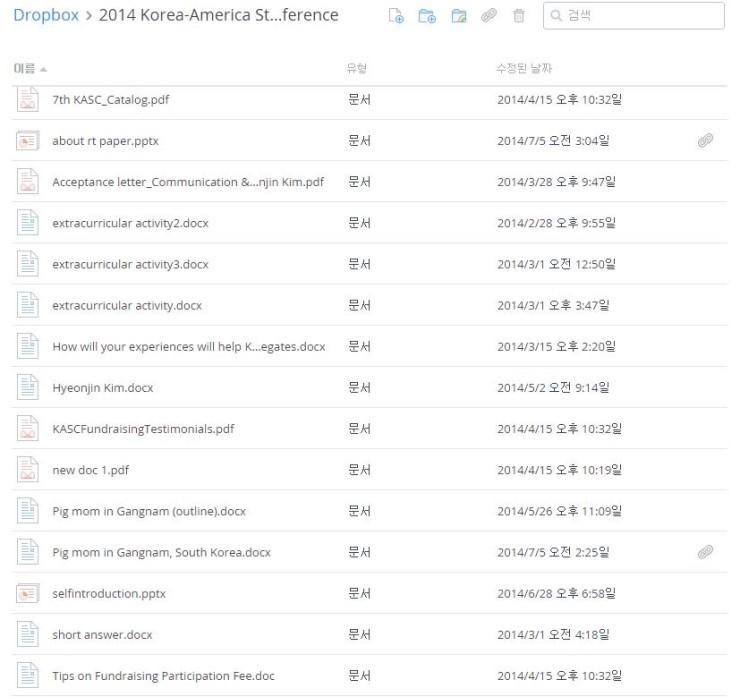Click the trash deleted files icon

[x=519, y=16]
